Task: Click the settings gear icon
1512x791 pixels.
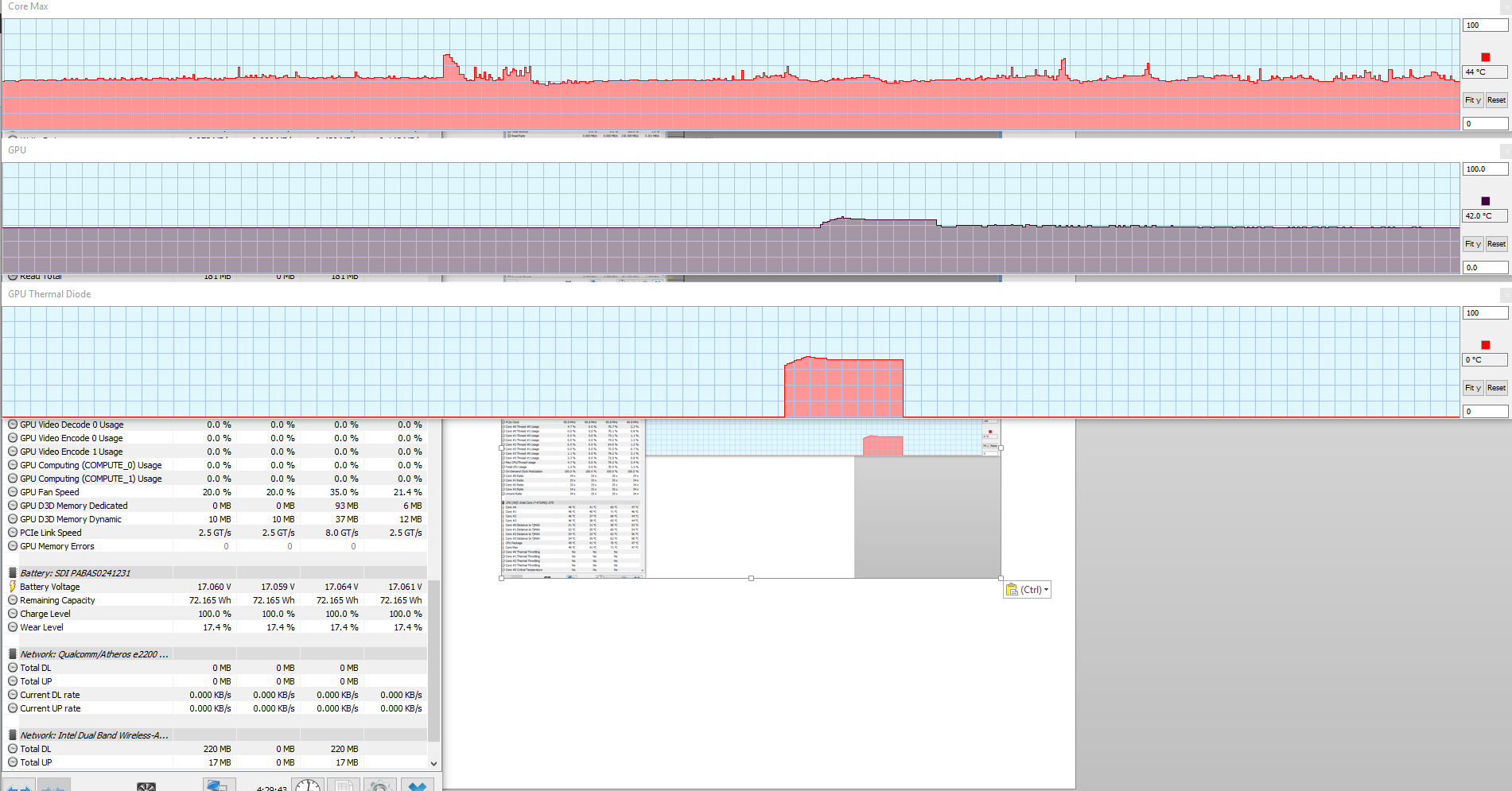Action: tap(380, 785)
